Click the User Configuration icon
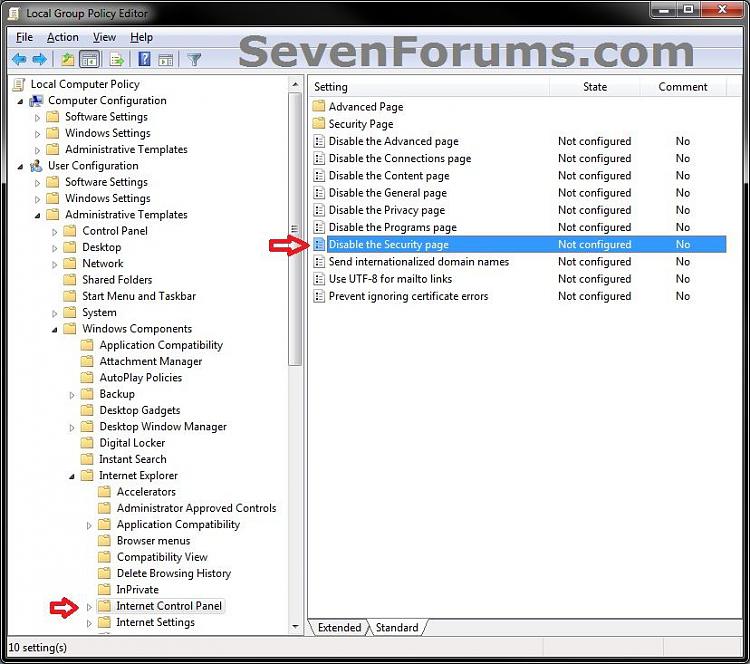Screen dimensions: 750x664 (x=36, y=166)
